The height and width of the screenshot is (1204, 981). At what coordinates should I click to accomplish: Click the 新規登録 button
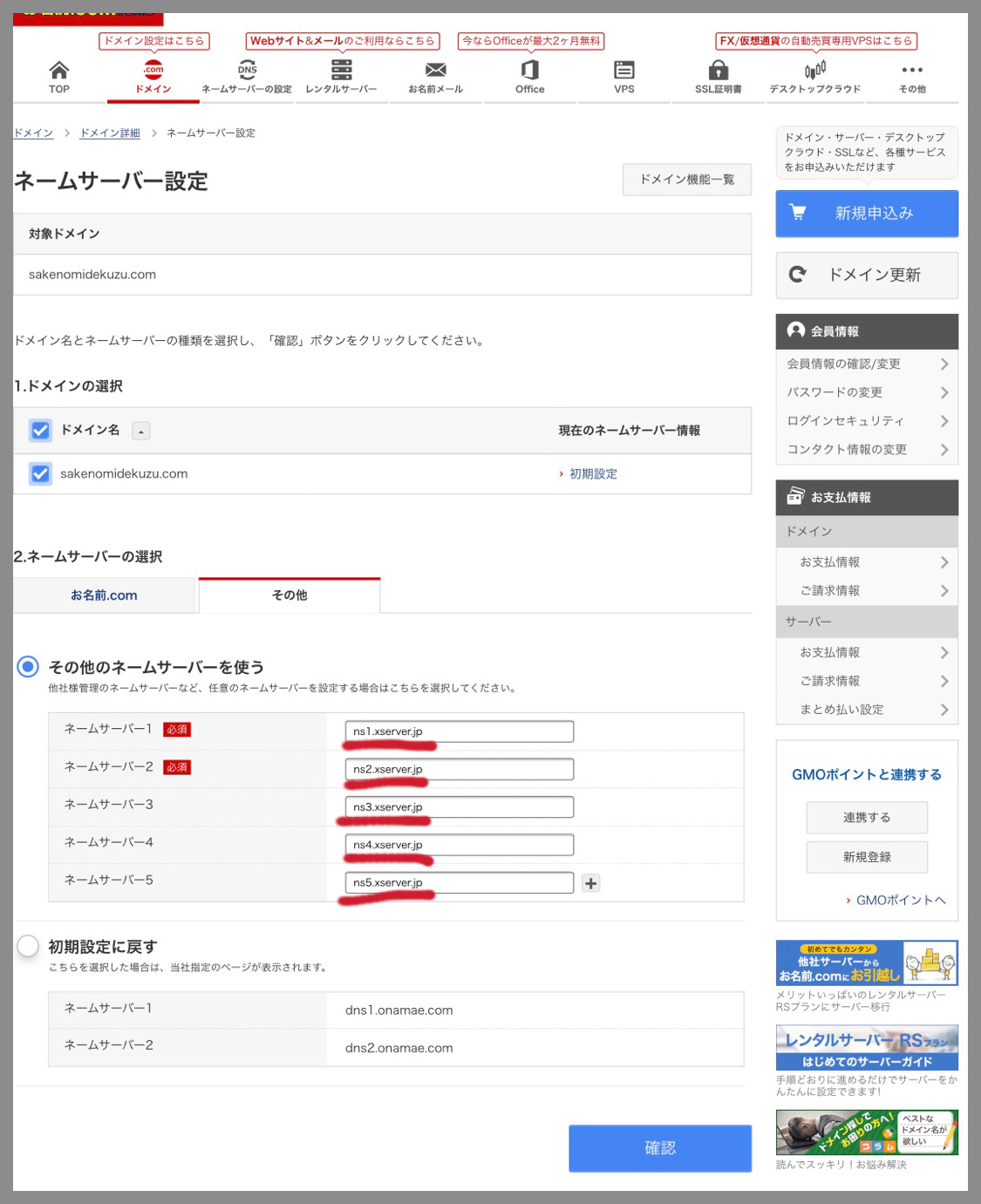pyautogui.click(x=867, y=857)
